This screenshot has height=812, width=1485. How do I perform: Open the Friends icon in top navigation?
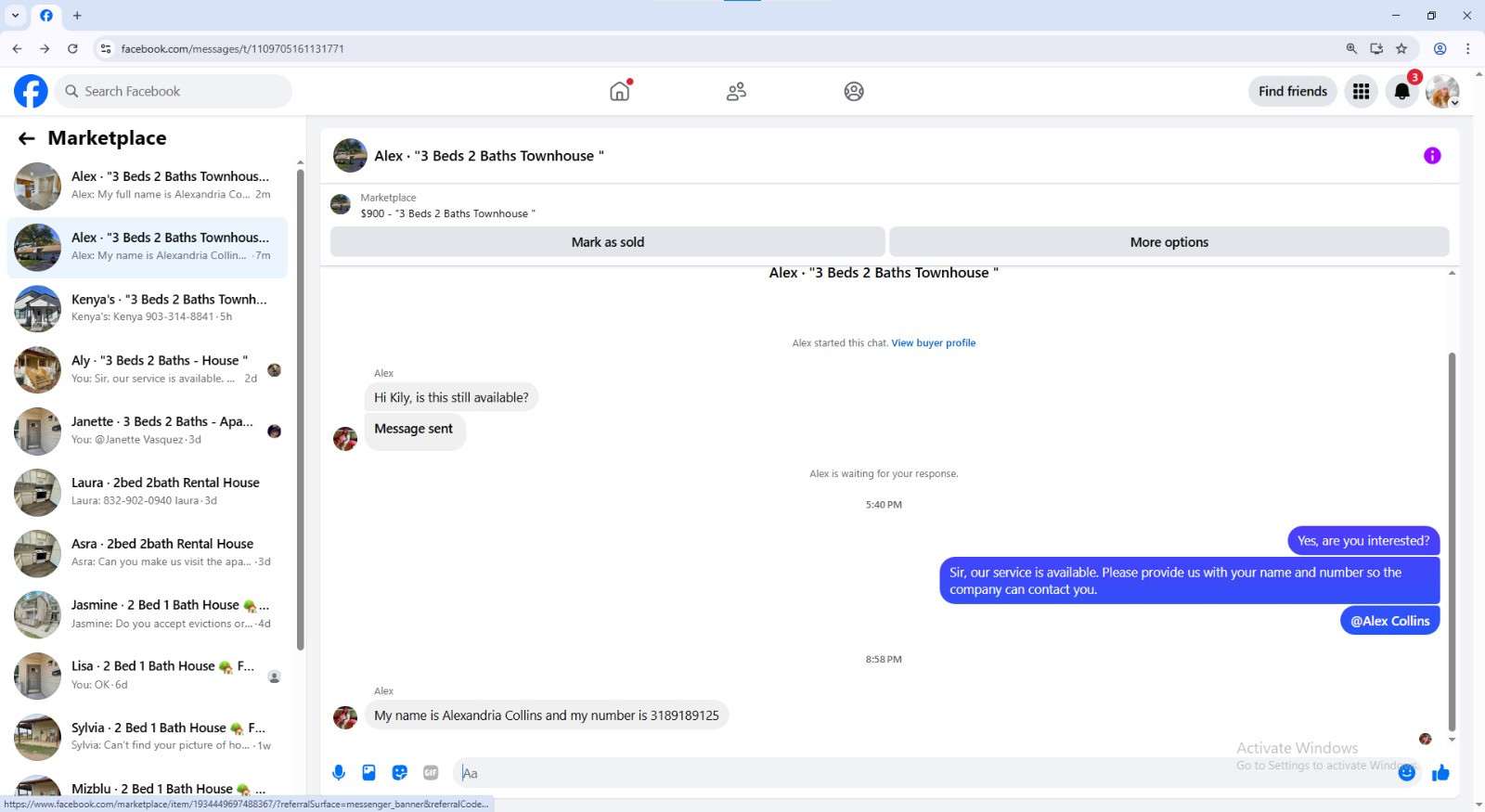pos(737,91)
